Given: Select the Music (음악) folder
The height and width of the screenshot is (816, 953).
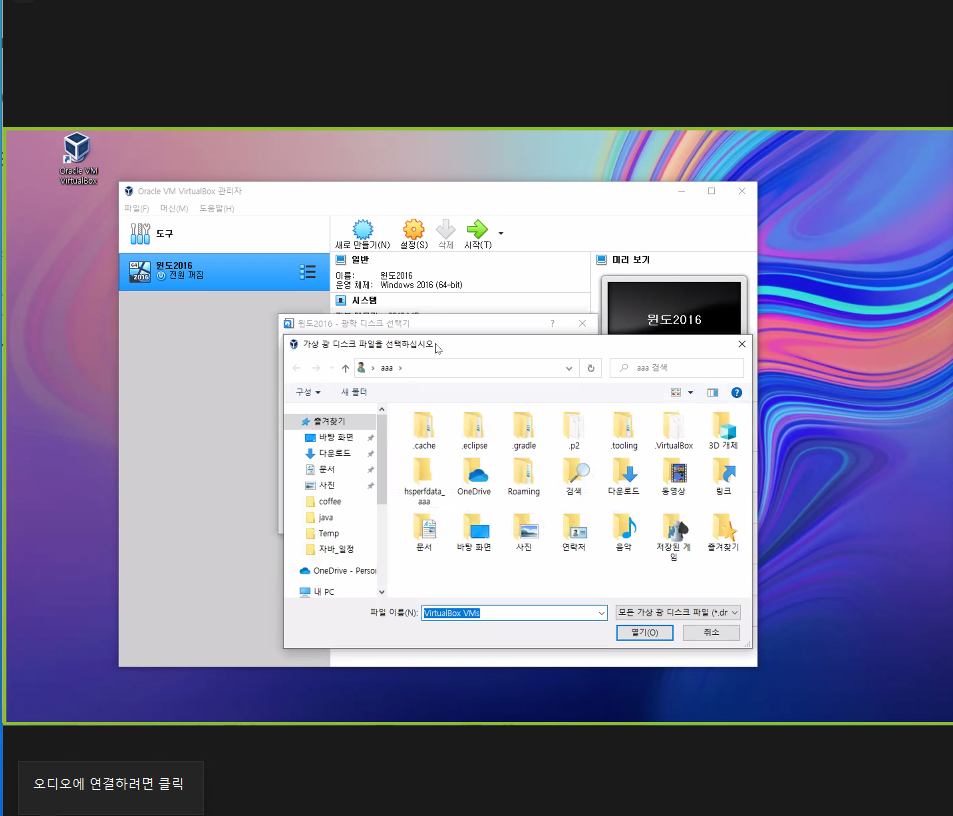Looking at the screenshot, I should point(624,533).
